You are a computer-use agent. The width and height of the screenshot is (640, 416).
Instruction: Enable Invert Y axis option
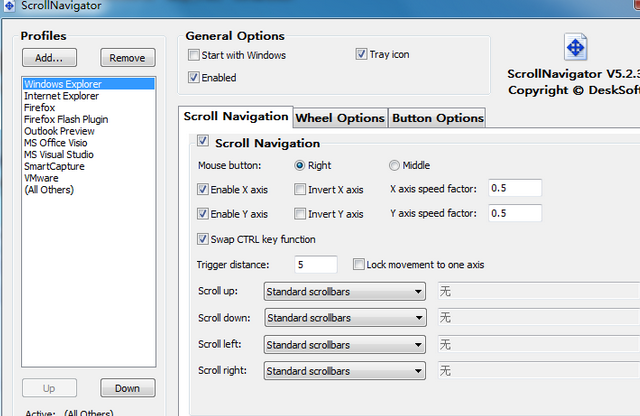pyautogui.click(x=300, y=214)
